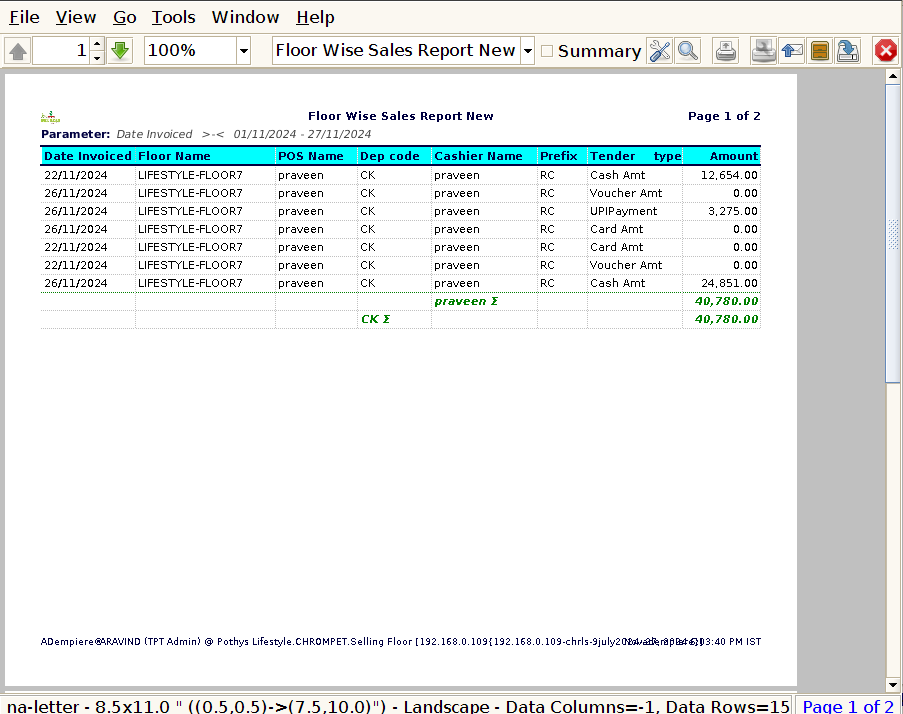Click the praveen Σ subtotal label
903x714 pixels.
click(x=466, y=301)
